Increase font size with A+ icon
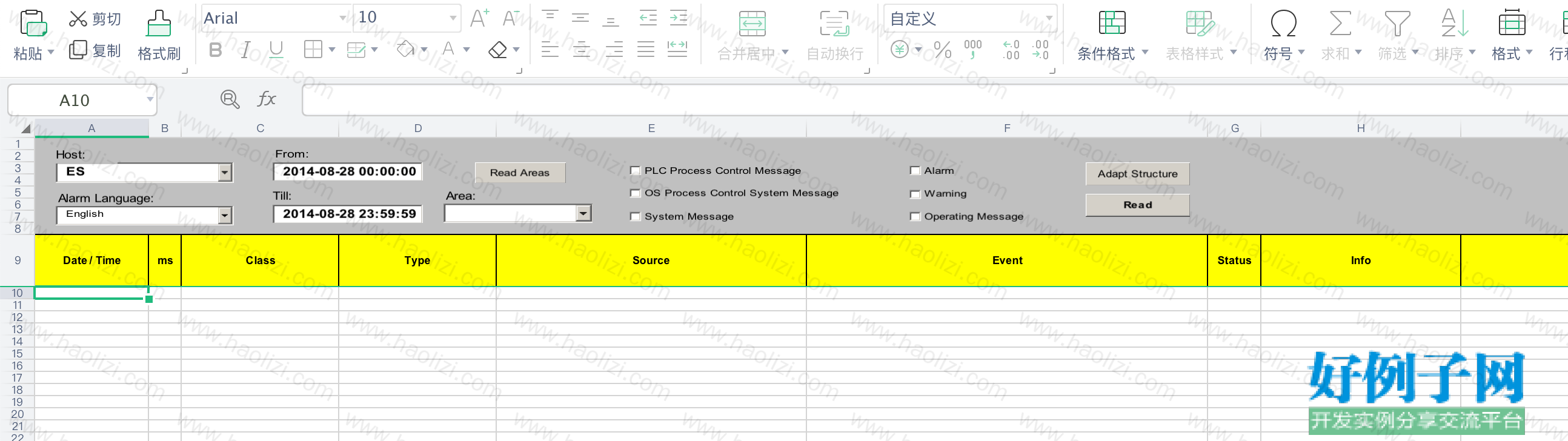Image resolution: width=1568 pixels, height=441 pixels. (x=480, y=18)
